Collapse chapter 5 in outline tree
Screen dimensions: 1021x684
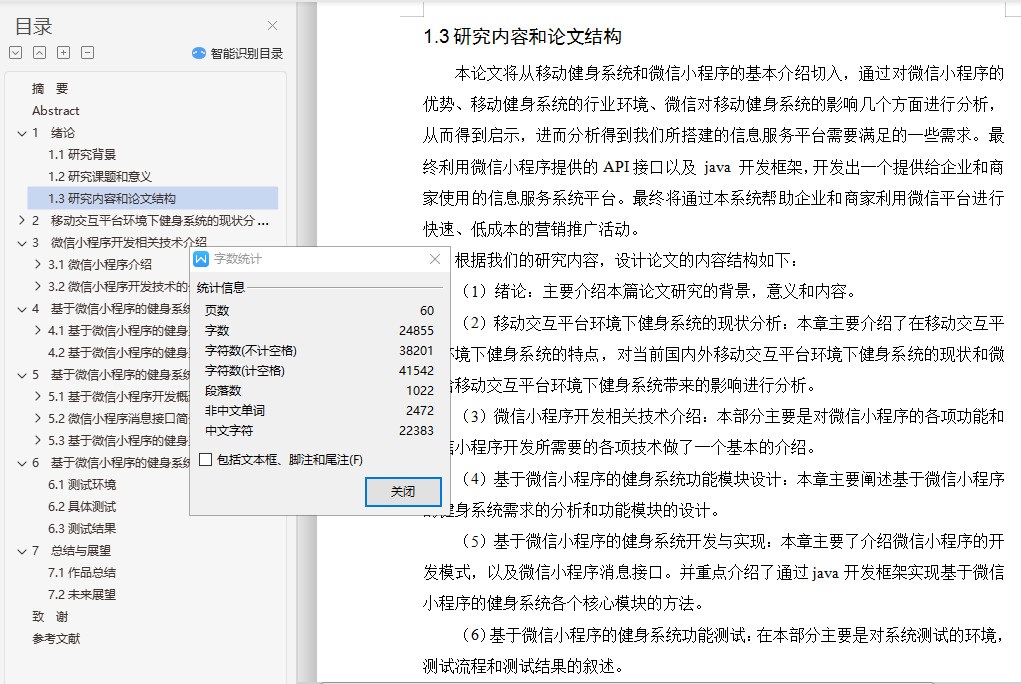click(x=21, y=375)
